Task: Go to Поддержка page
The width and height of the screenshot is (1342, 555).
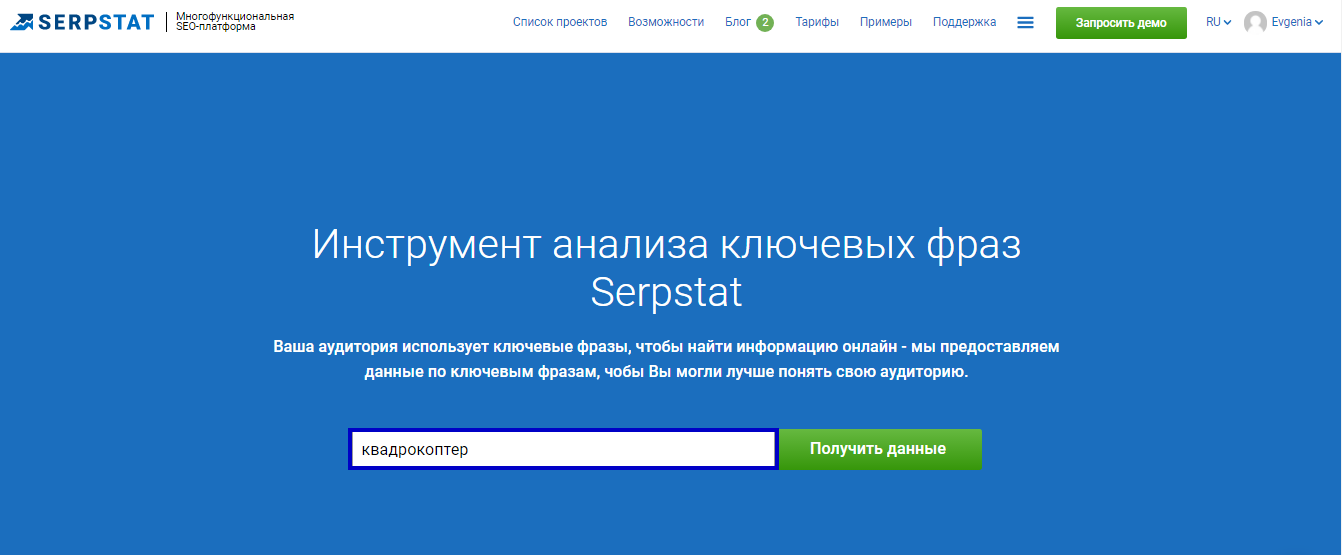Action: [964, 22]
